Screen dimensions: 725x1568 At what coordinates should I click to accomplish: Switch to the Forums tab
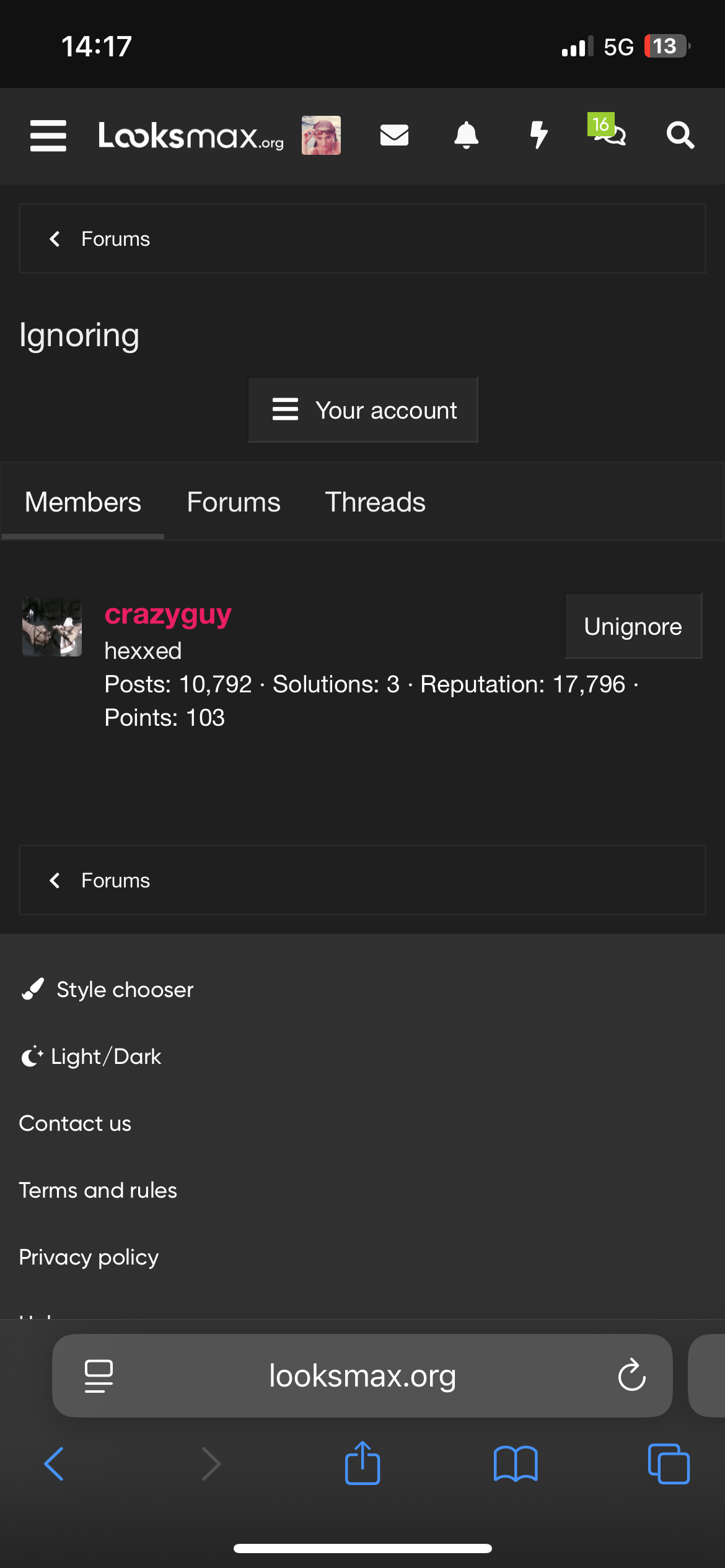[234, 502]
